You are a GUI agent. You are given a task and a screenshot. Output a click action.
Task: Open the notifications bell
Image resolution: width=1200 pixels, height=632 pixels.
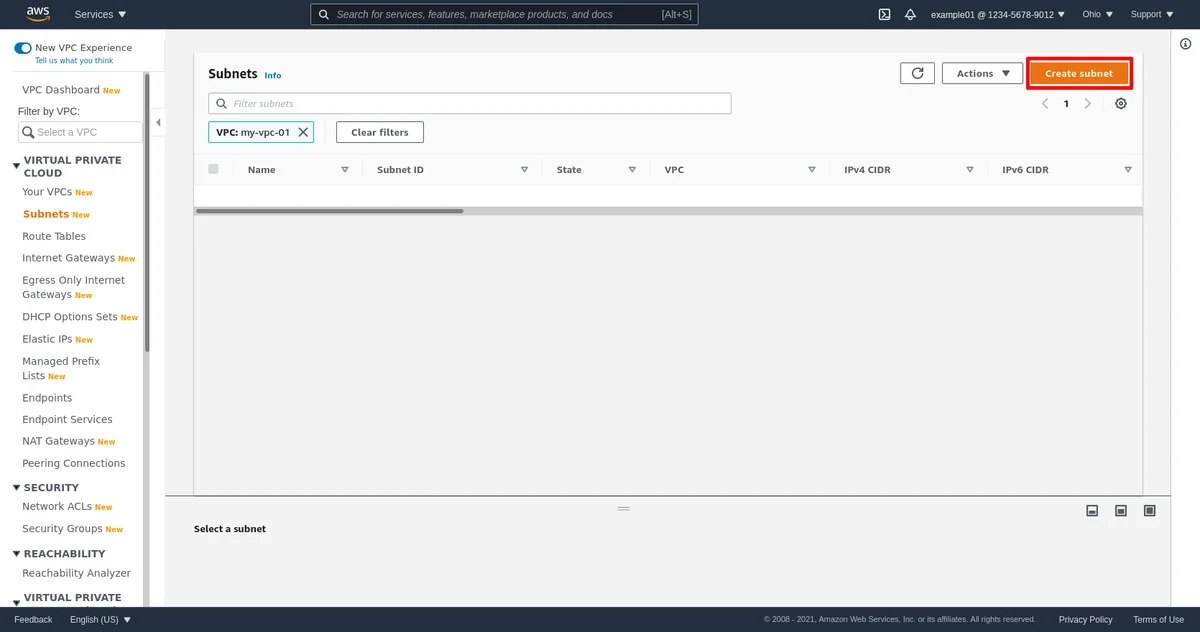tap(910, 15)
